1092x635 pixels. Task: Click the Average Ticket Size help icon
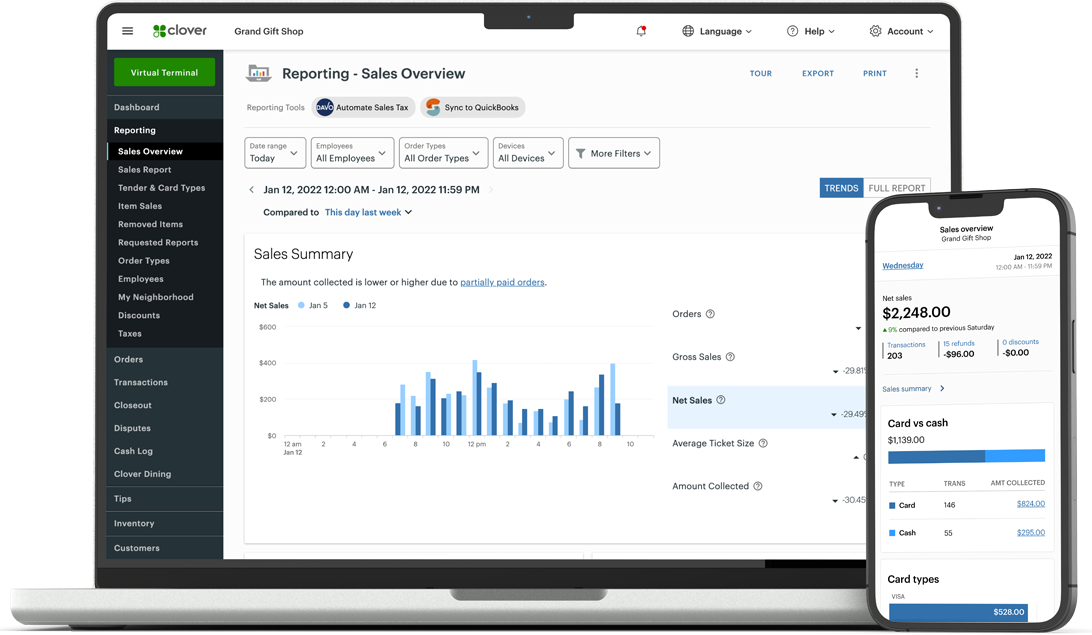pyautogui.click(x=763, y=443)
